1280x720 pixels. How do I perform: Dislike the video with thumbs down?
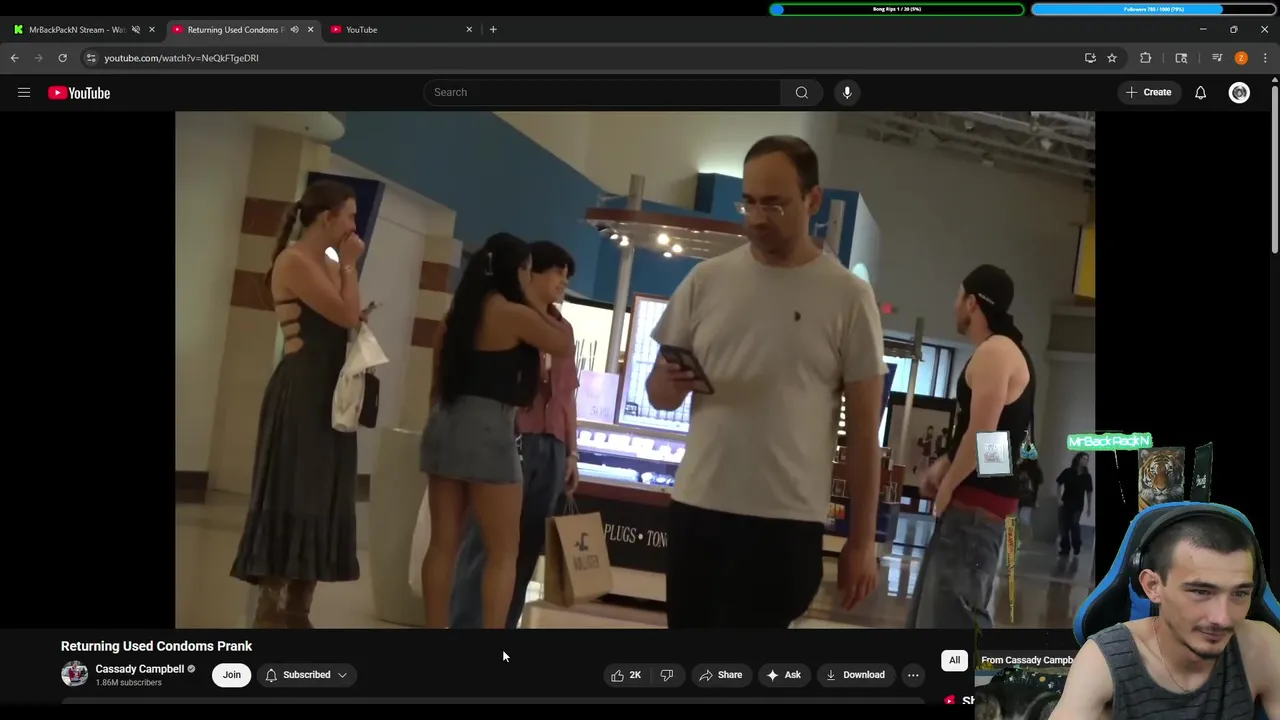(x=667, y=675)
